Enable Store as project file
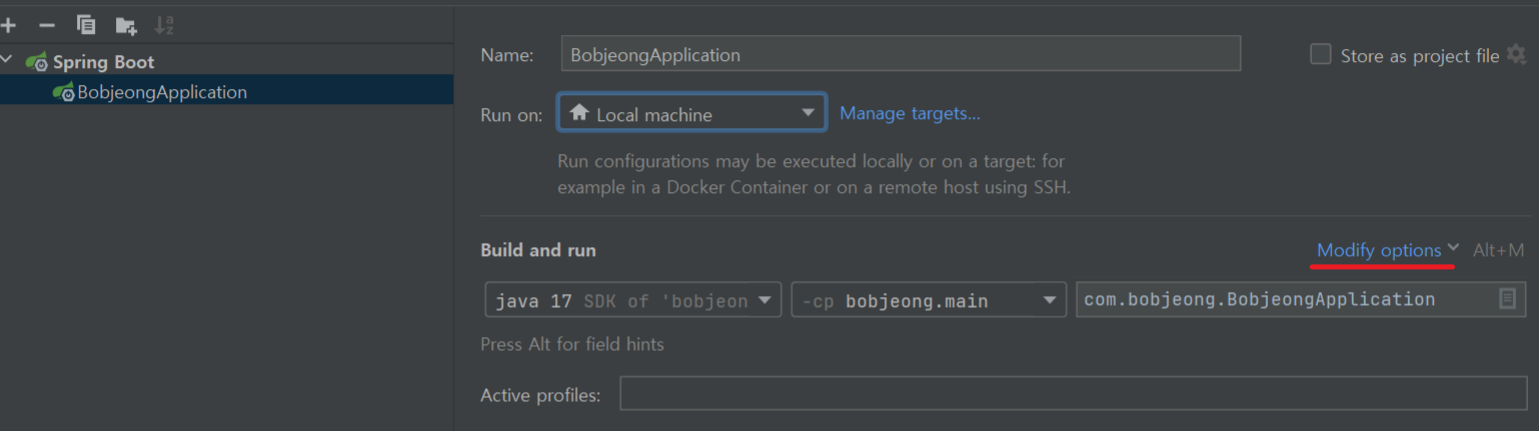Screen dimensions: 1539x431 point(1320,55)
